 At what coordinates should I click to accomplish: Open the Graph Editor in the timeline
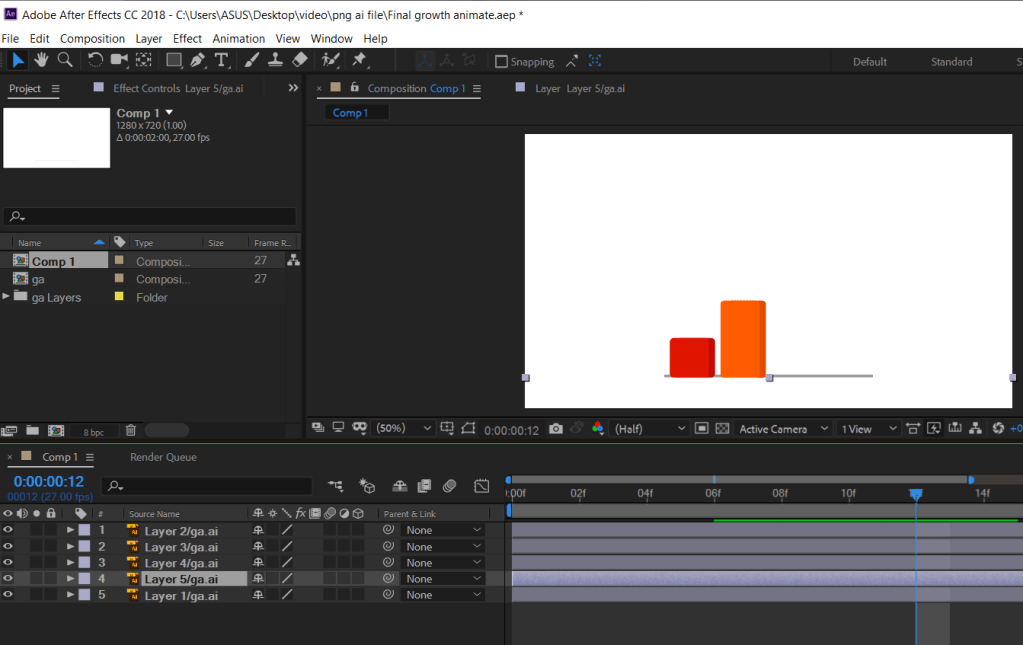point(481,486)
